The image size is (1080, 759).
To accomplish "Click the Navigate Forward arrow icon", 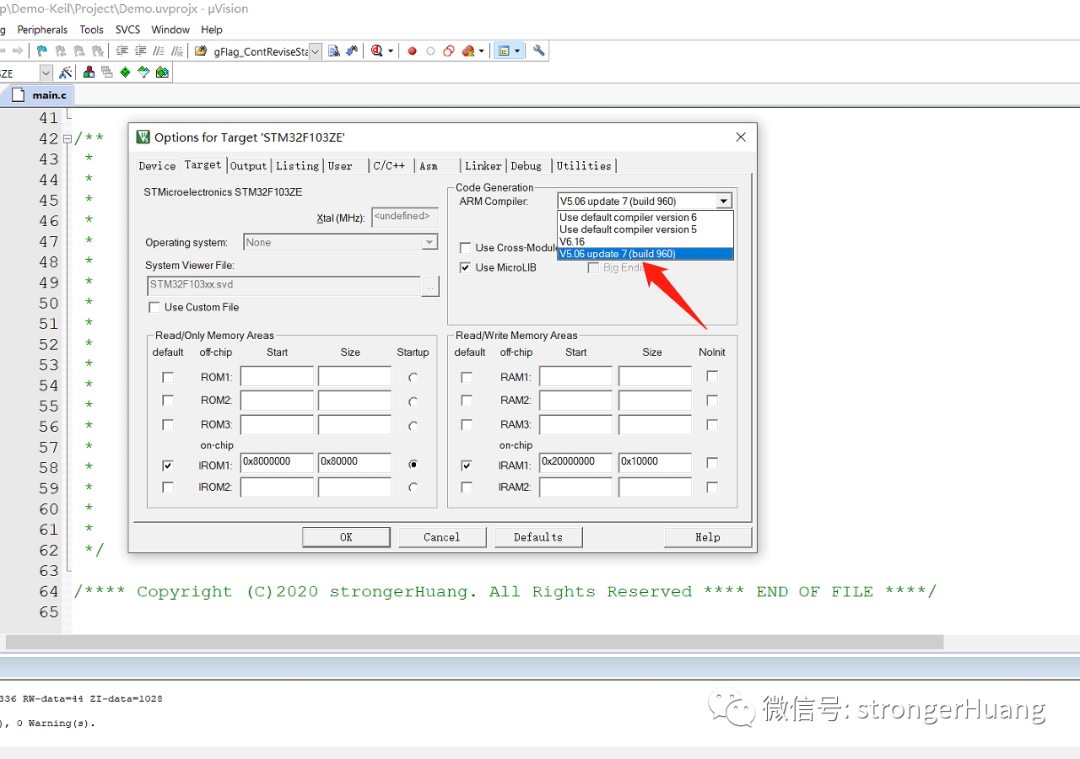I will click(18, 51).
